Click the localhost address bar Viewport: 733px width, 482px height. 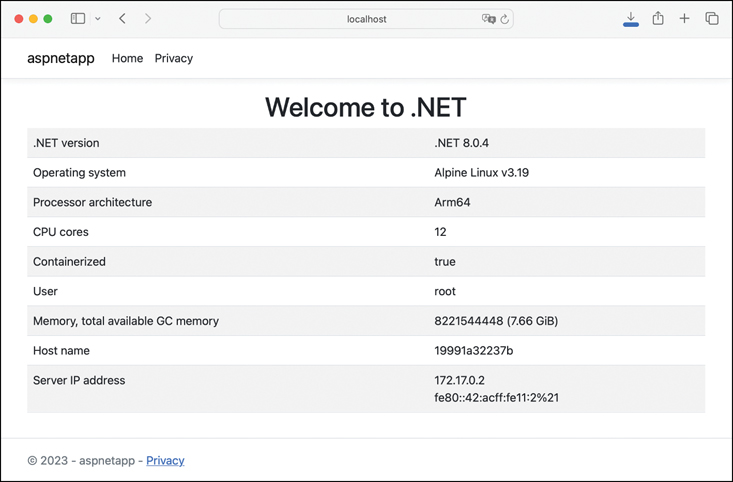tap(366, 19)
